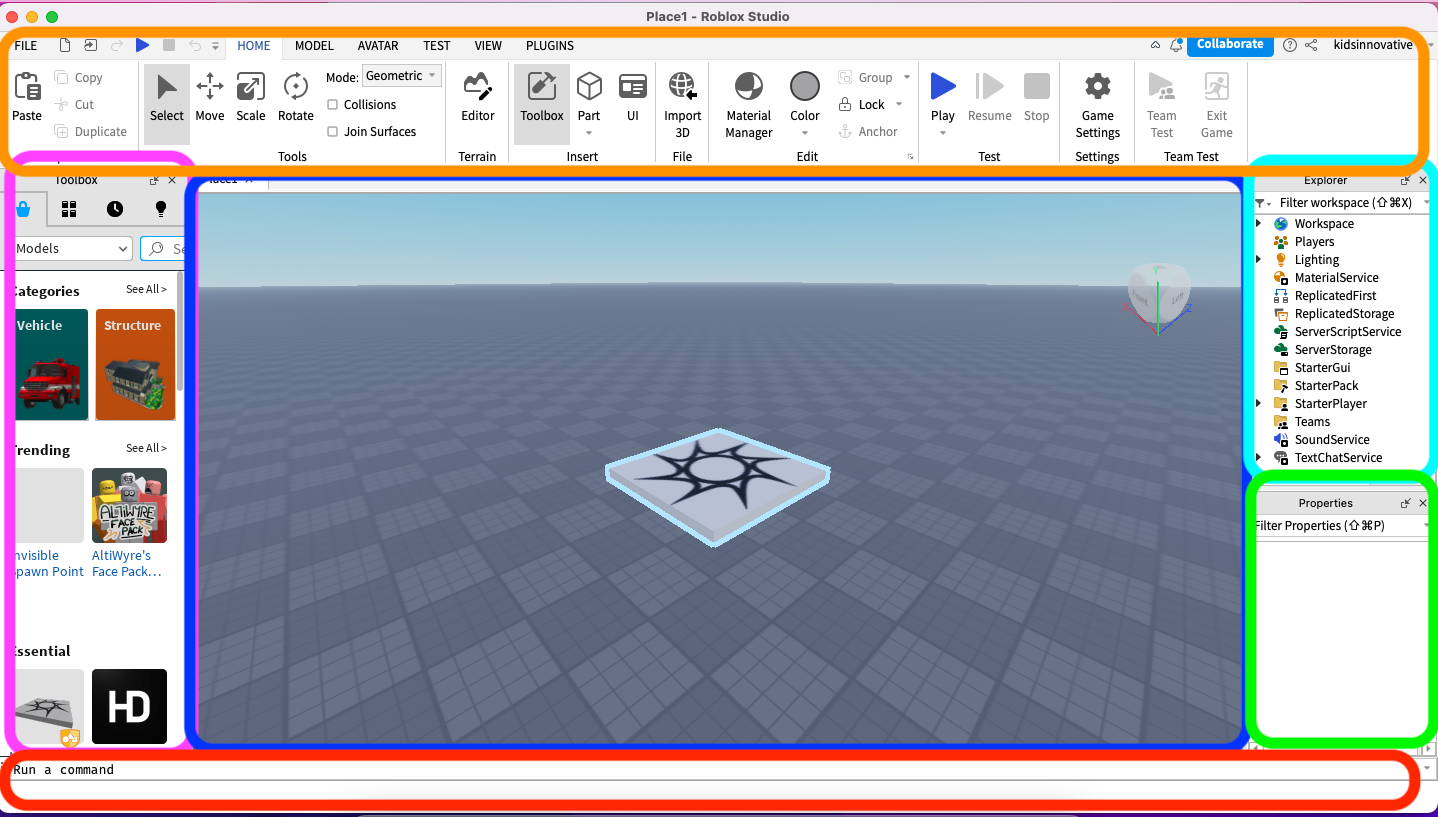Click the Cut button
1438x817 pixels.
tap(75, 105)
